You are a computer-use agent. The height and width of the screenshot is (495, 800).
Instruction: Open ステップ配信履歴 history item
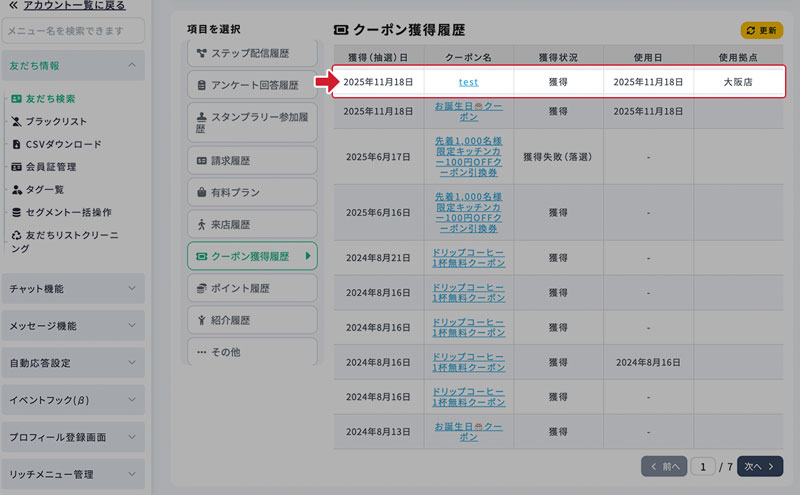251,53
